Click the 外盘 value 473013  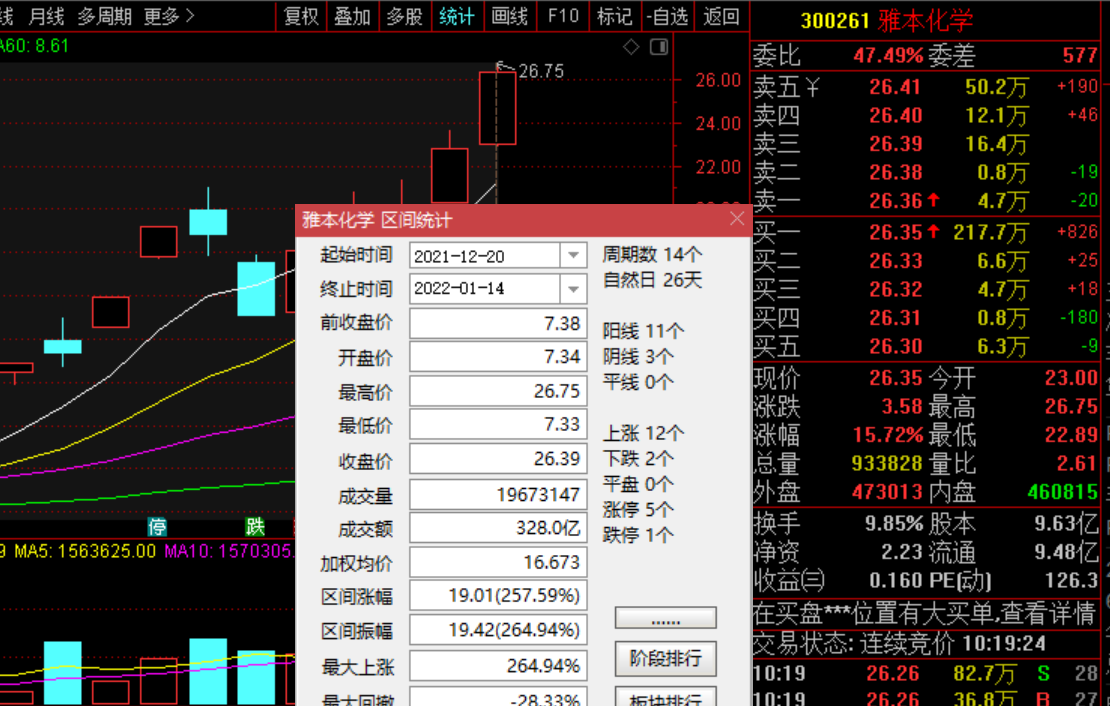click(887, 491)
